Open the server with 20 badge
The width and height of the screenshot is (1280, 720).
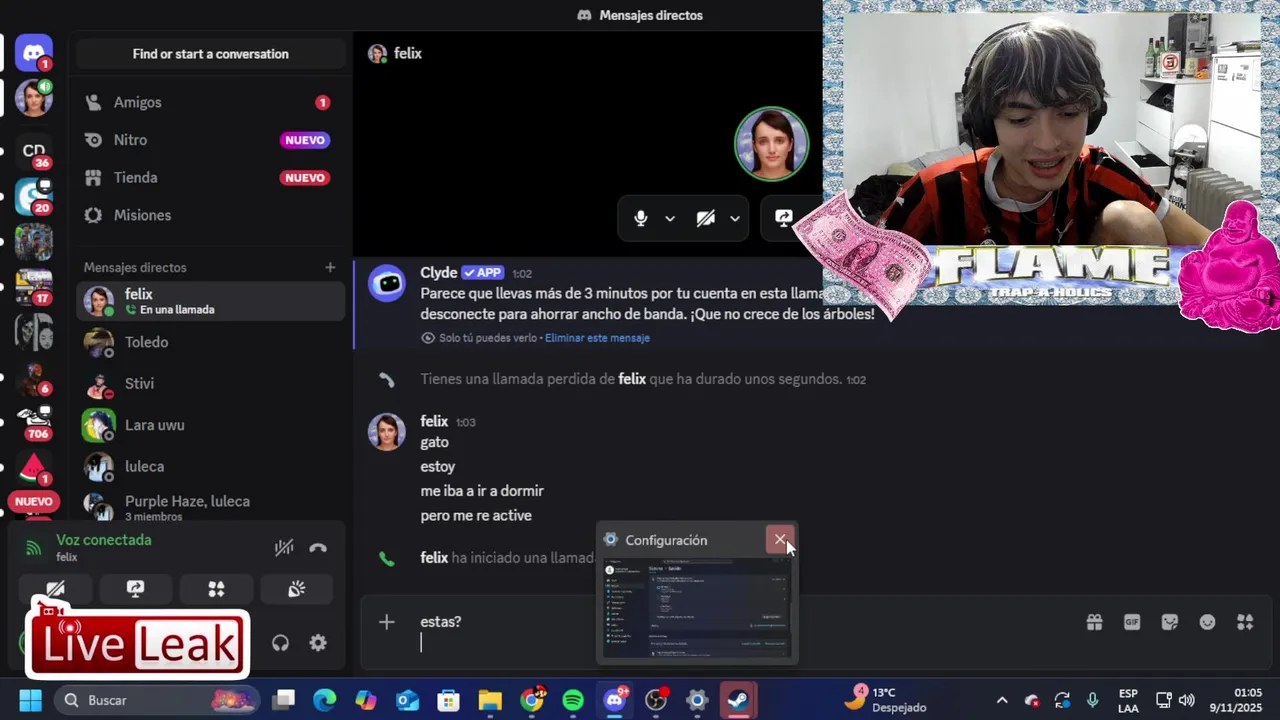click(34, 196)
